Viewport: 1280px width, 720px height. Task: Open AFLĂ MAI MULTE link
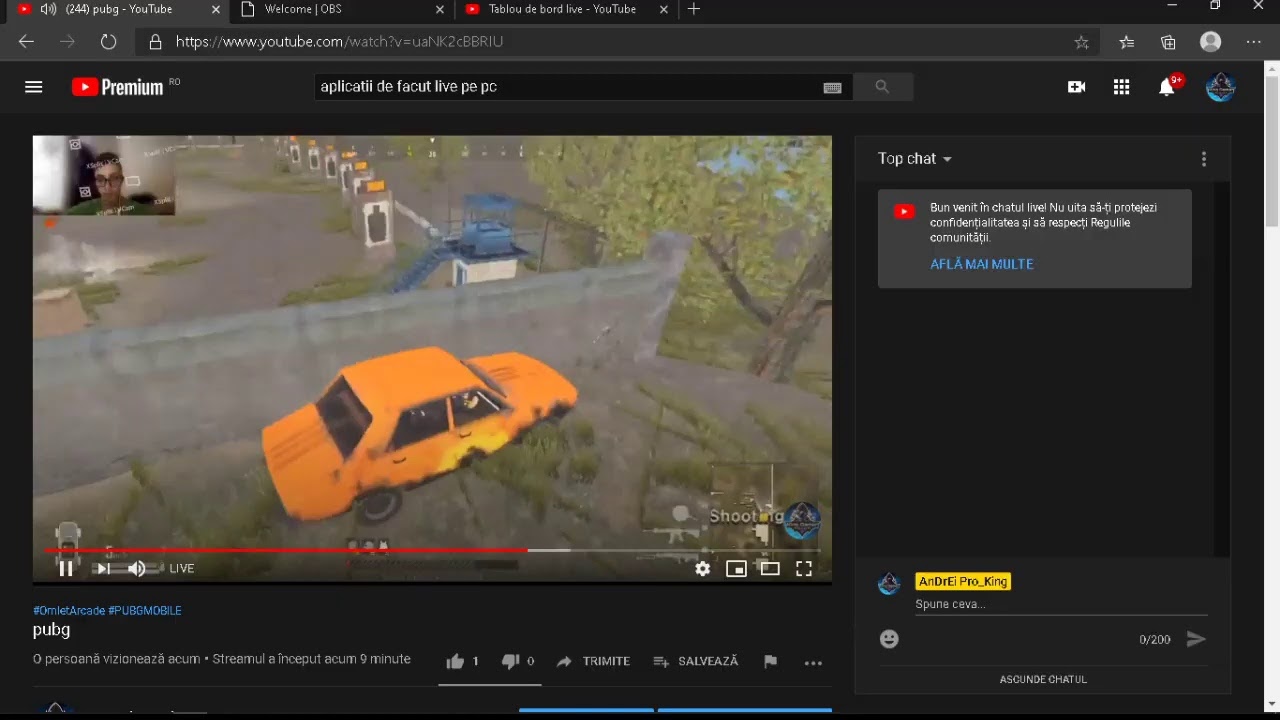[982, 264]
